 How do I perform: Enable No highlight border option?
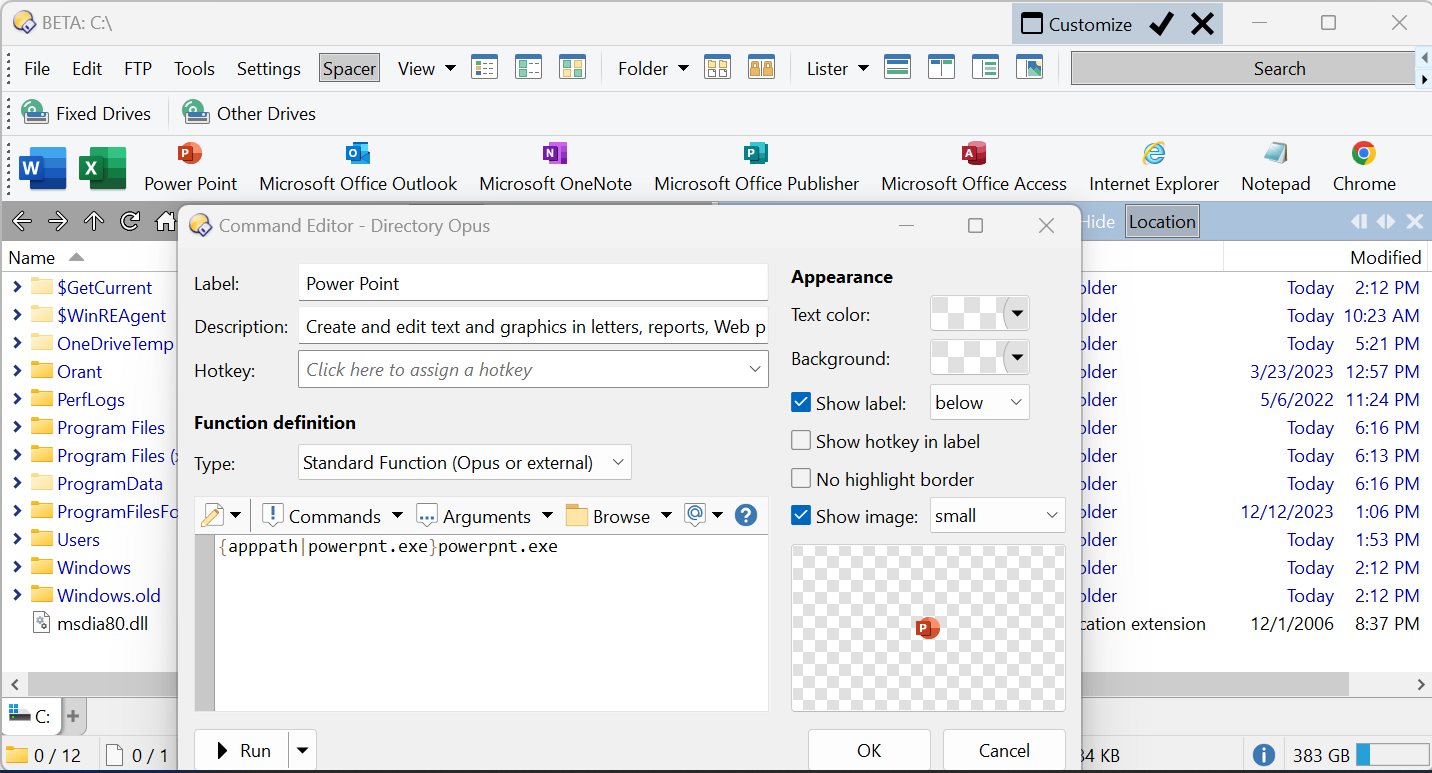point(801,479)
